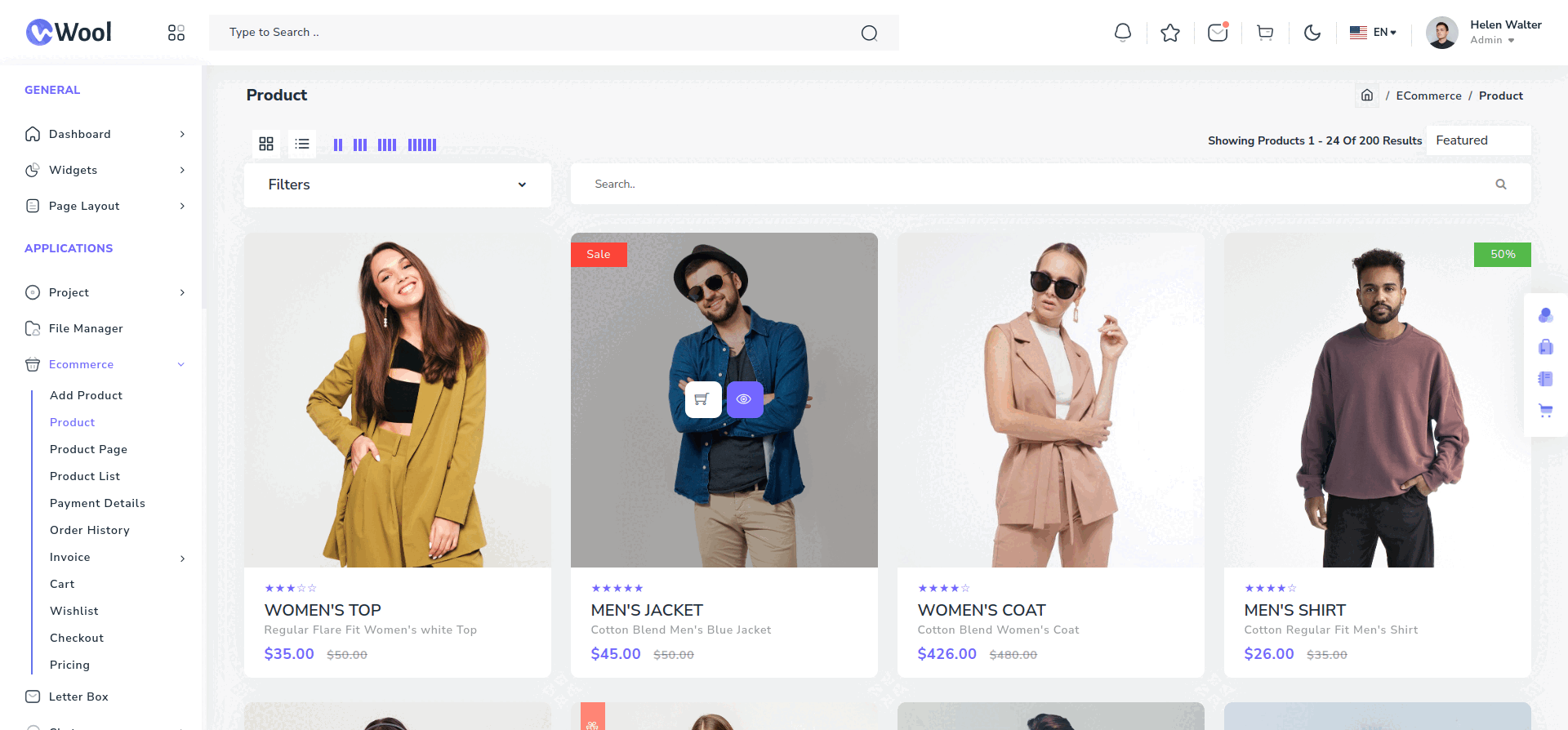Viewport: 1568px width, 730px height.
Task: Open Product List item
Action: (85, 476)
